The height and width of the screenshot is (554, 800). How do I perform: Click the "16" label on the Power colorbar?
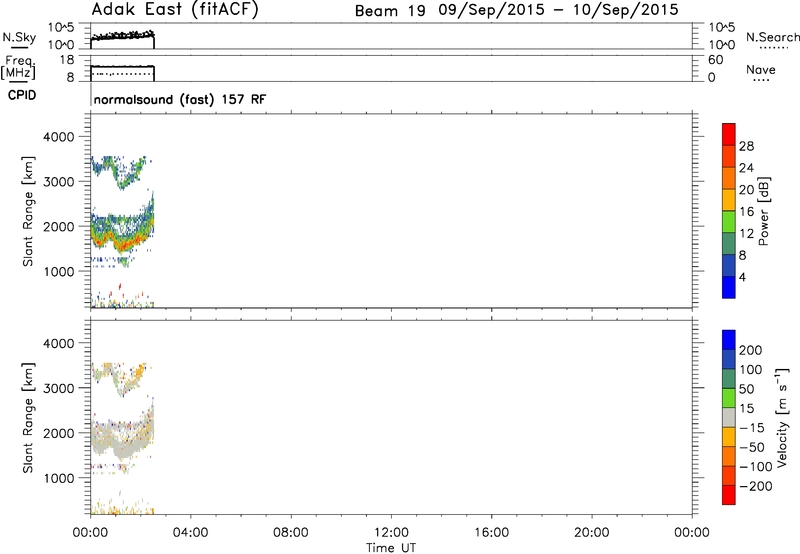point(746,211)
